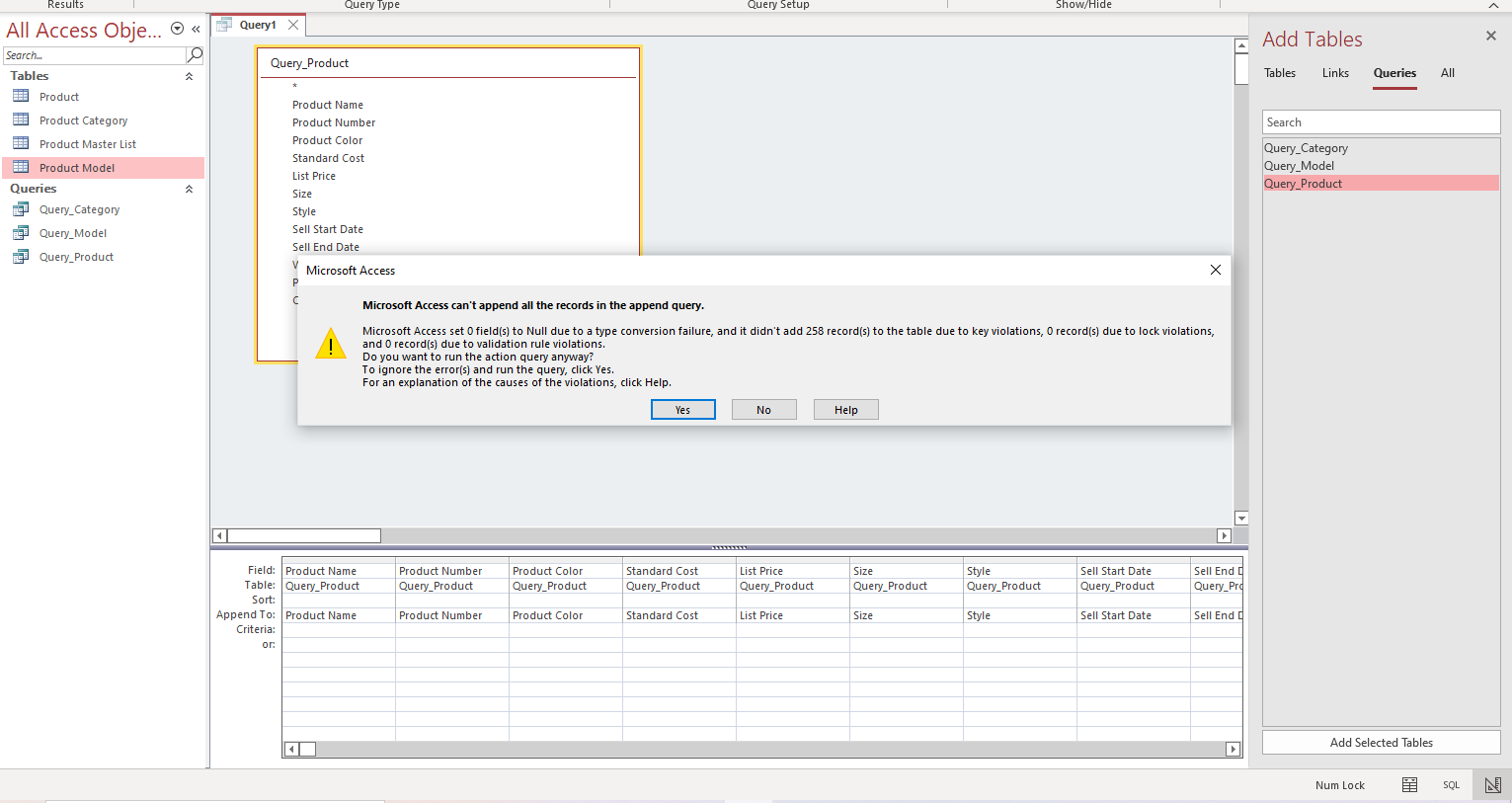This screenshot has width=1512, height=803.
Task: Collapse the navigation pane with double chevron
Action: [195, 29]
